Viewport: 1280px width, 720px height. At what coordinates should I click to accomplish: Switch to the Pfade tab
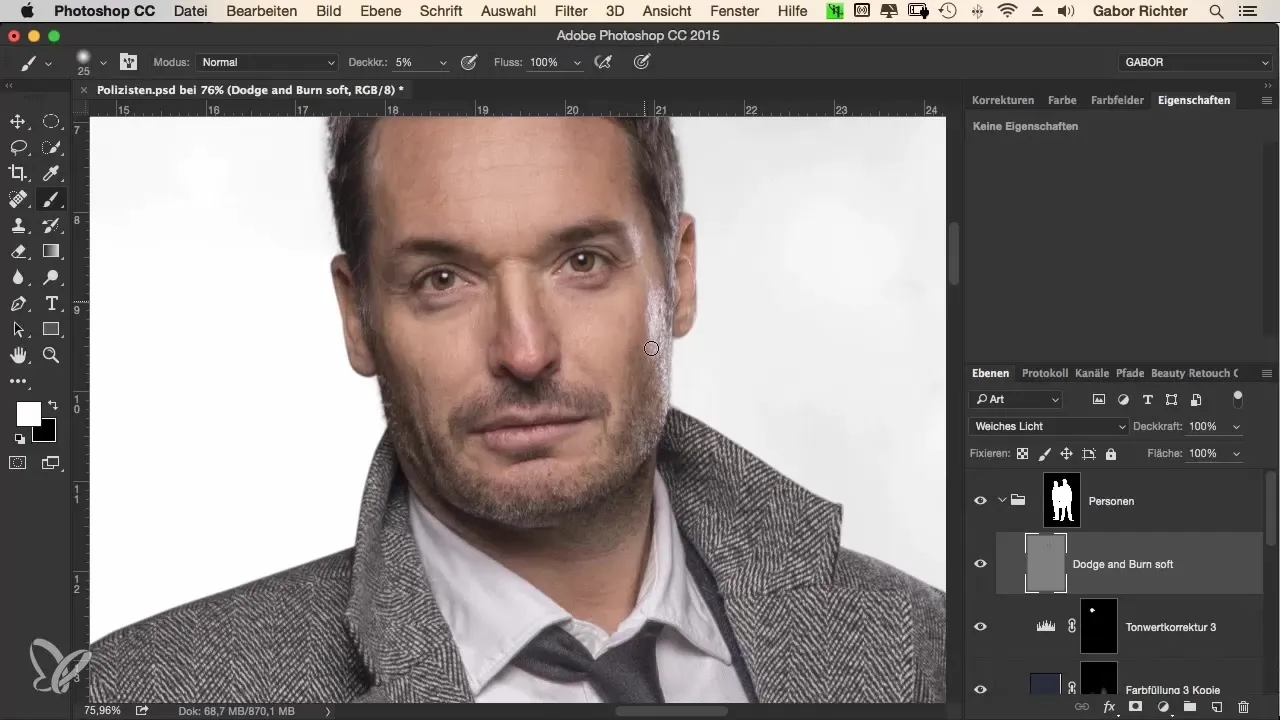click(x=1130, y=373)
